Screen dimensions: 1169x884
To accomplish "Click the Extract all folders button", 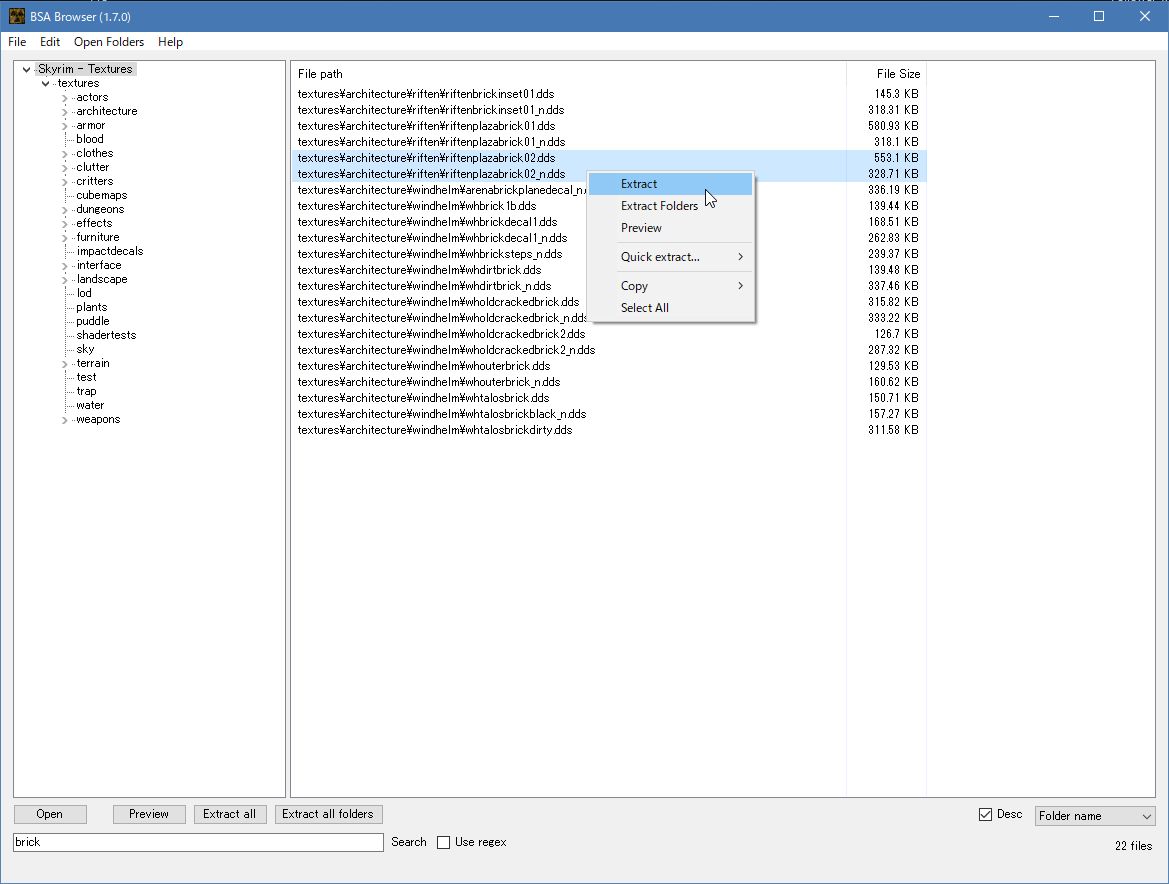I will coord(328,814).
